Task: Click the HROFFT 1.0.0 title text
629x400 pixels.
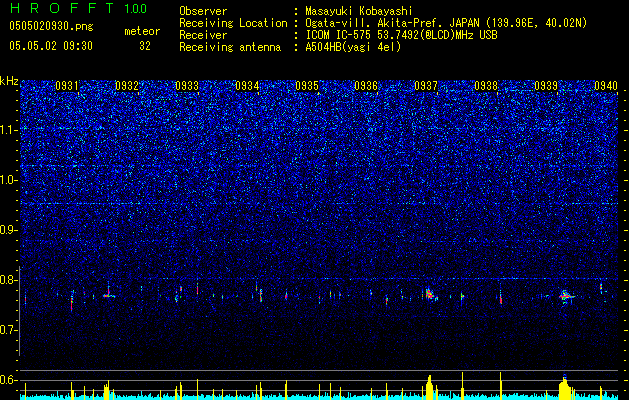Action: (78, 8)
